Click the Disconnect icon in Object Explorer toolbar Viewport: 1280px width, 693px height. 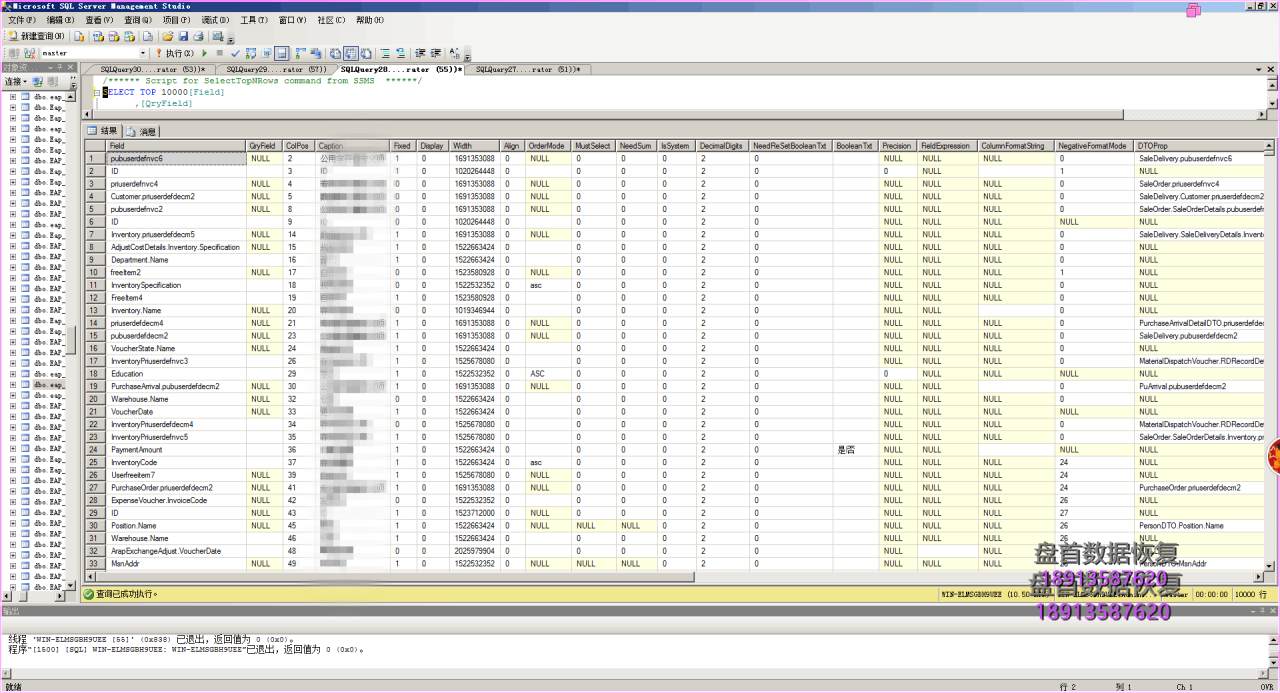tap(52, 81)
